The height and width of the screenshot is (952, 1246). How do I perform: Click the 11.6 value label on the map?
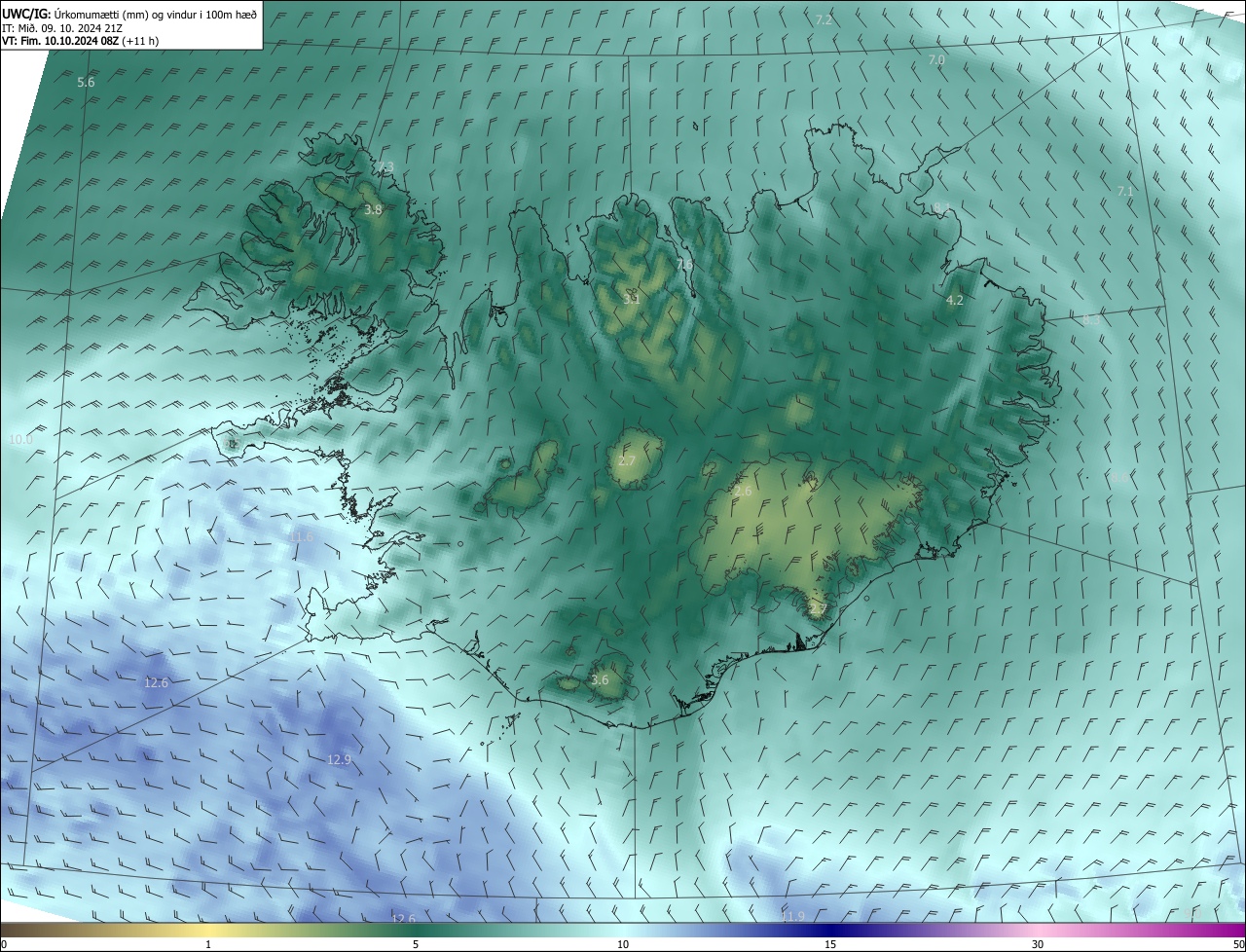(301, 537)
